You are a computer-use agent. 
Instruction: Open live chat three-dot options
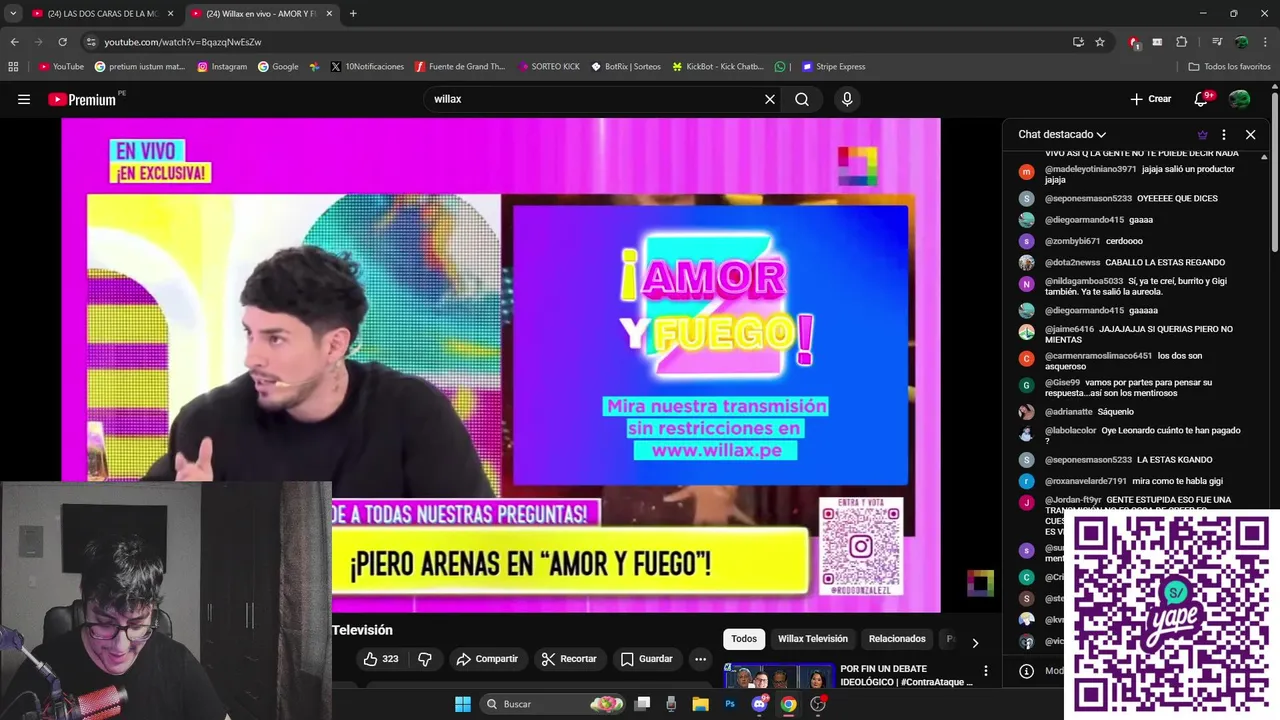[1224, 134]
